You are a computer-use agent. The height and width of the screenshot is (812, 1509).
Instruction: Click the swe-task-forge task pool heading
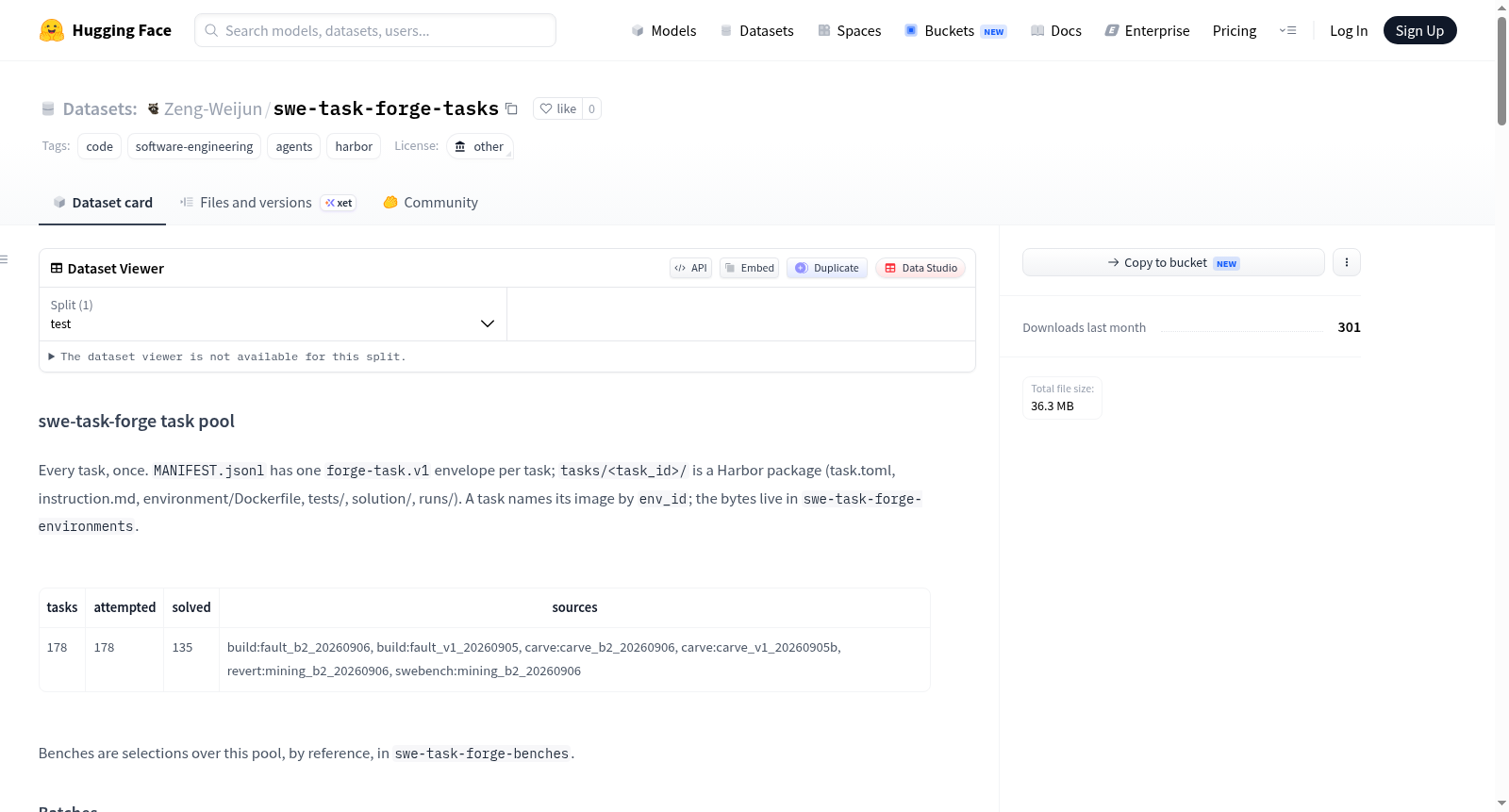point(137,422)
